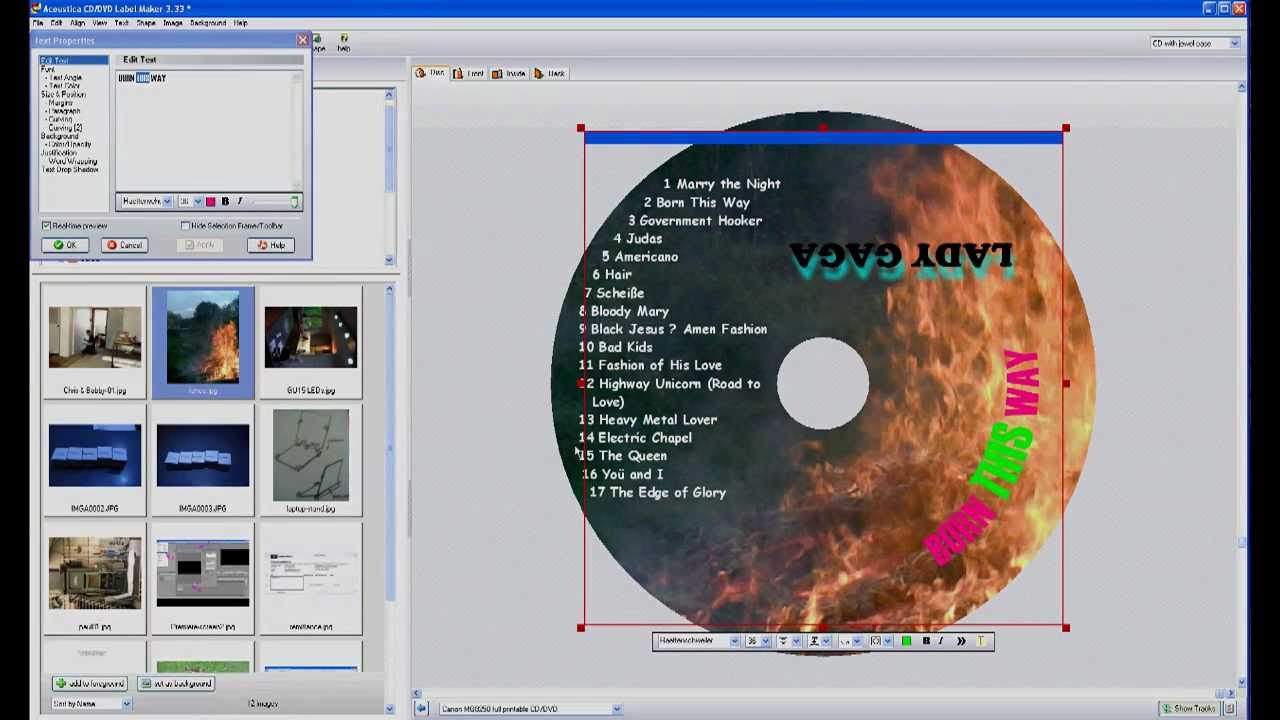Click the slider handle in the Text Properties toolbar
Image resolution: width=1280 pixels, height=720 pixels.
[x=294, y=201]
